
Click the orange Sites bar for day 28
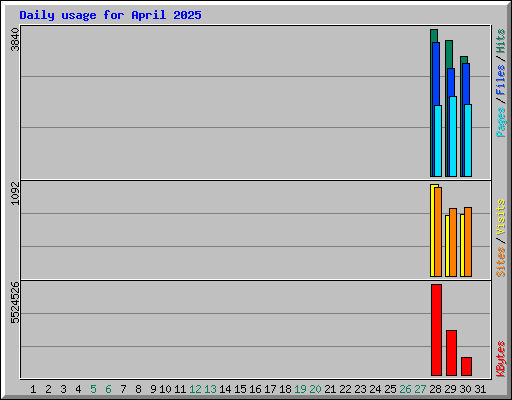(438, 232)
